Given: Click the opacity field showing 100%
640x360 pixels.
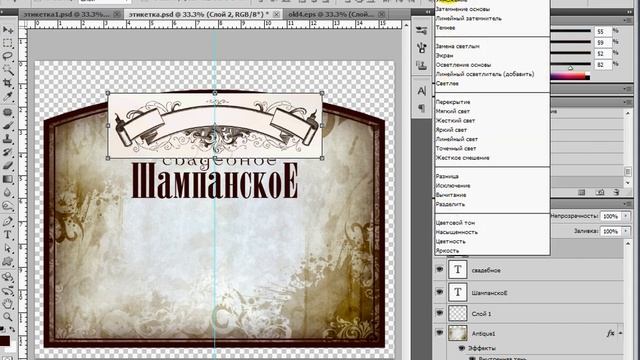Looking at the screenshot, I should 611,216.
